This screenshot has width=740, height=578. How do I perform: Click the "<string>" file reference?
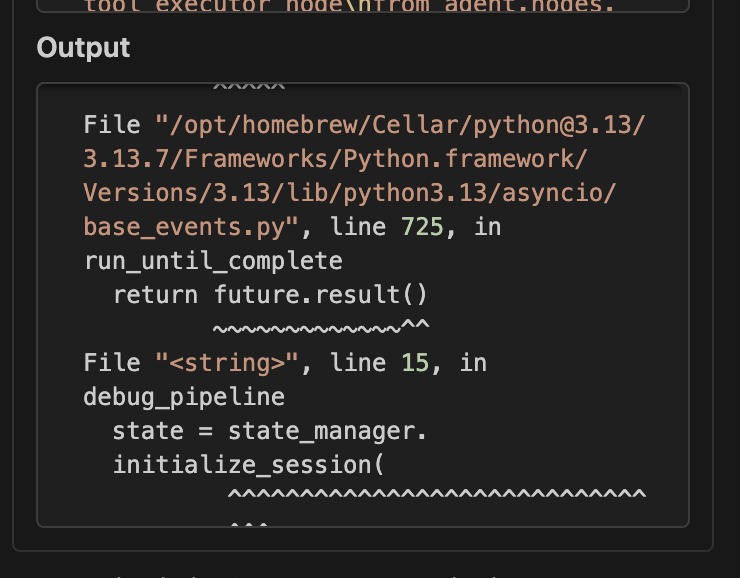click(x=227, y=363)
